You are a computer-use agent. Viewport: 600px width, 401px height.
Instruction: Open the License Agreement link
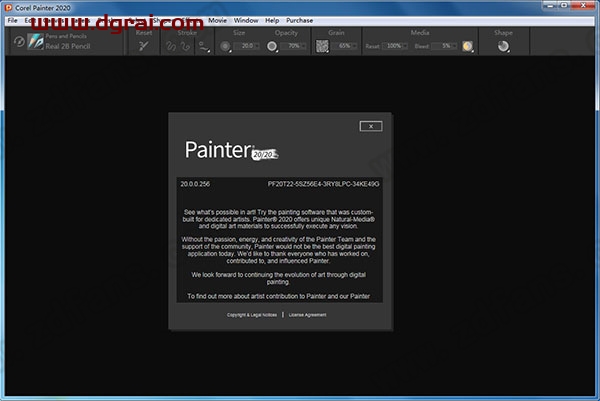point(307,315)
